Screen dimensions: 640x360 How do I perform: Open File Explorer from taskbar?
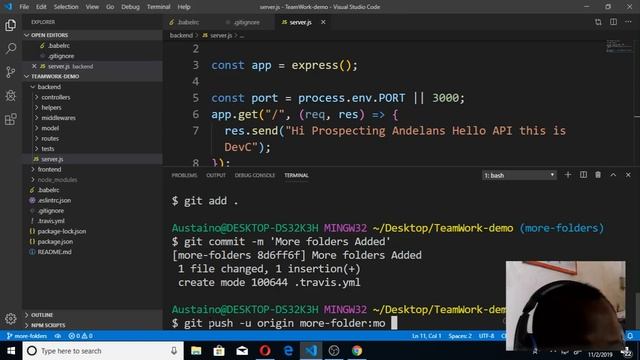click(196, 351)
